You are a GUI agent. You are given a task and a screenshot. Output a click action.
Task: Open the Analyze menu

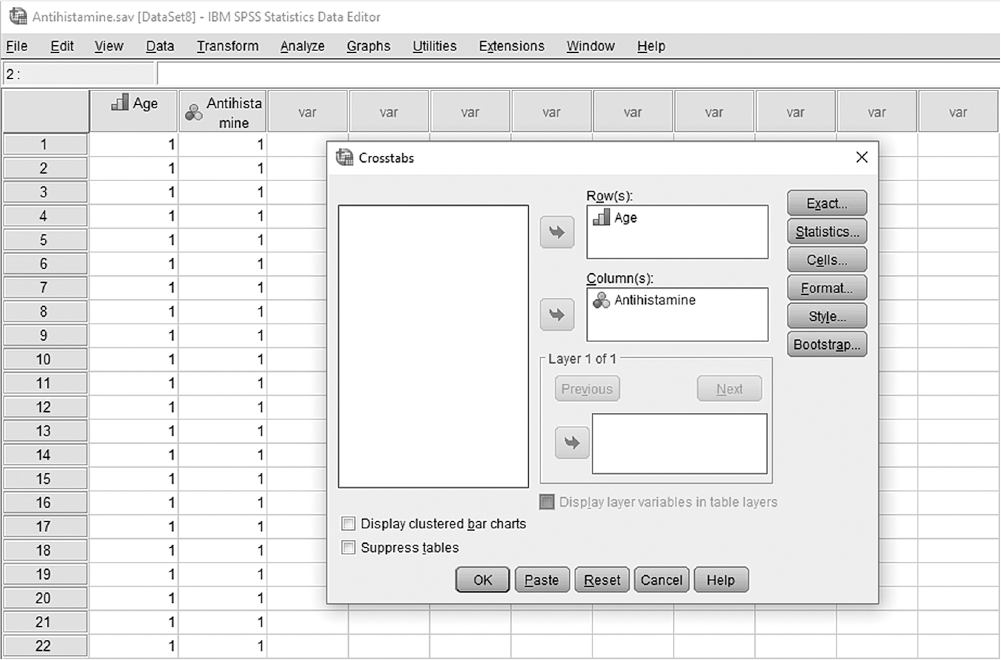(303, 46)
